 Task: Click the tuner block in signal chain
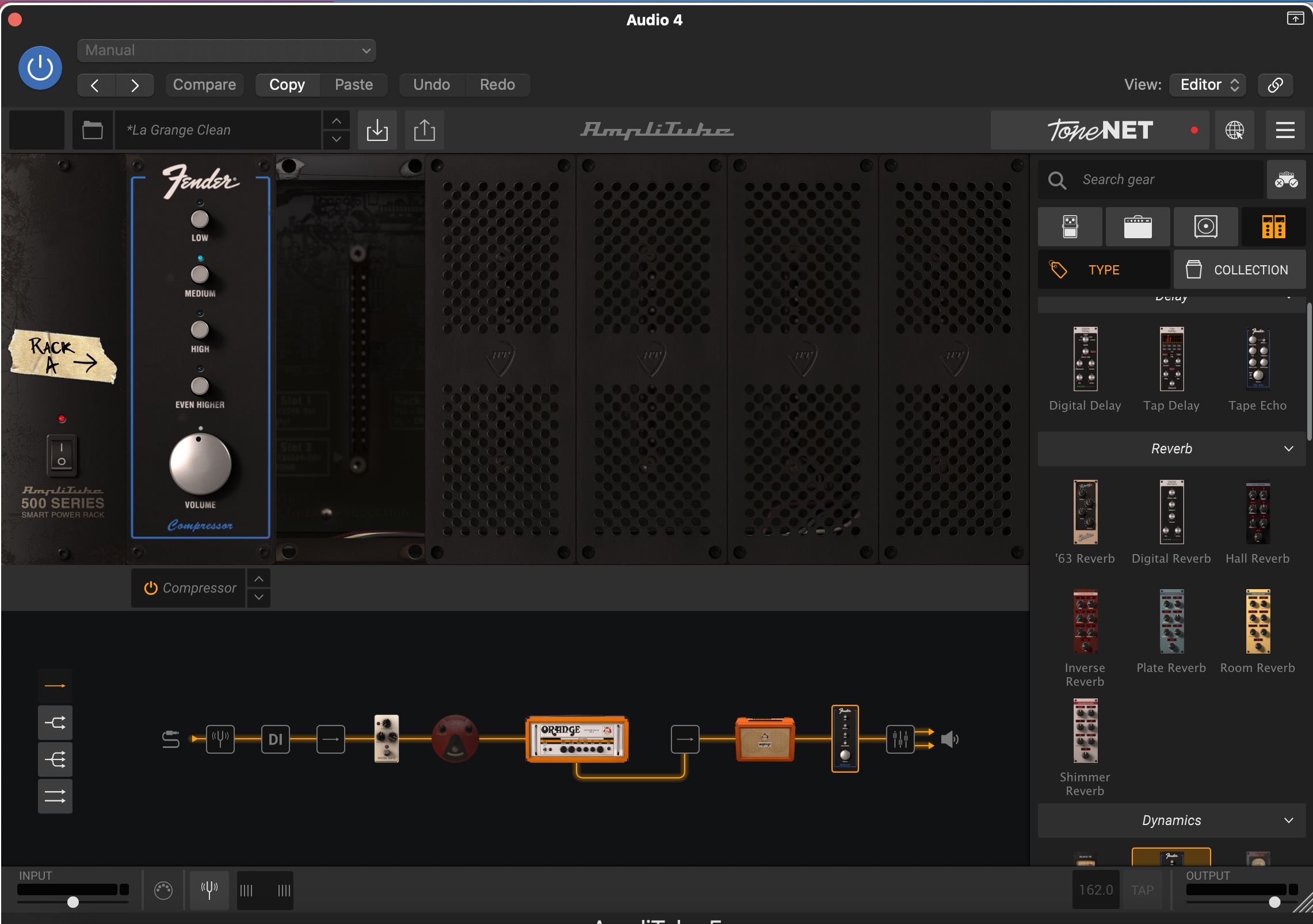pyautogui.click(x=220, y=739)
